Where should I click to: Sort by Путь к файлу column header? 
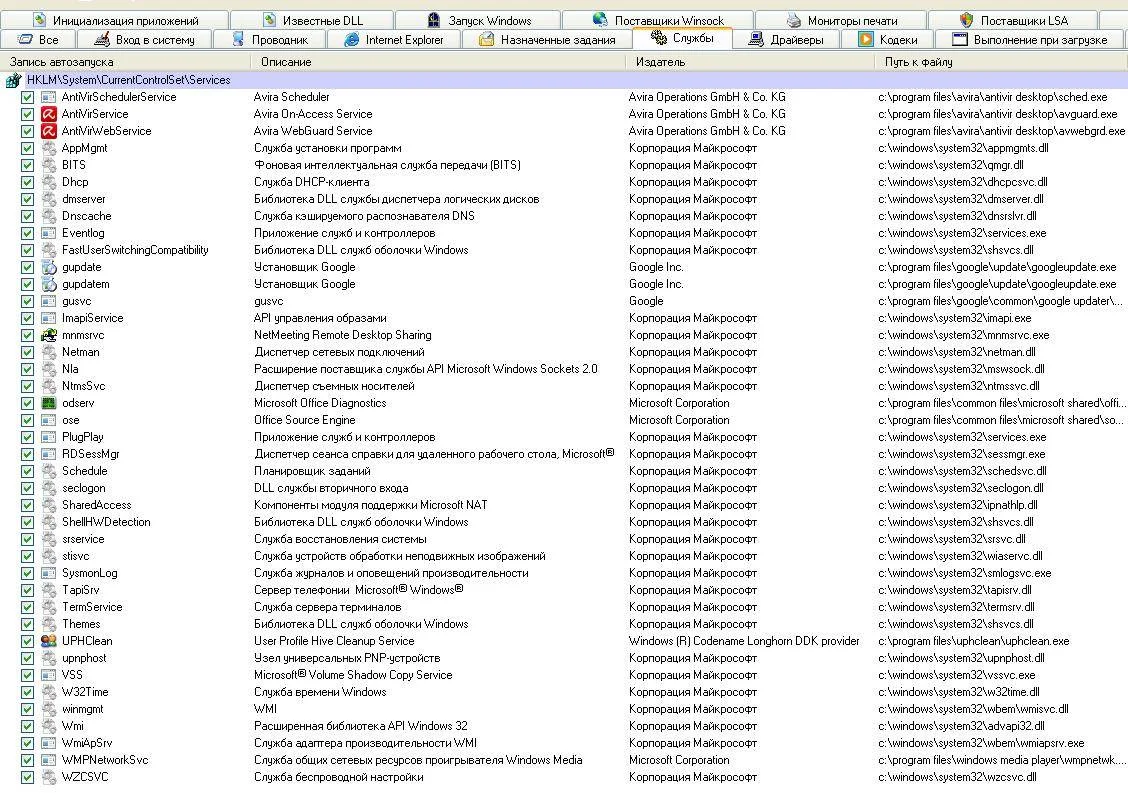pos(1002,62)
